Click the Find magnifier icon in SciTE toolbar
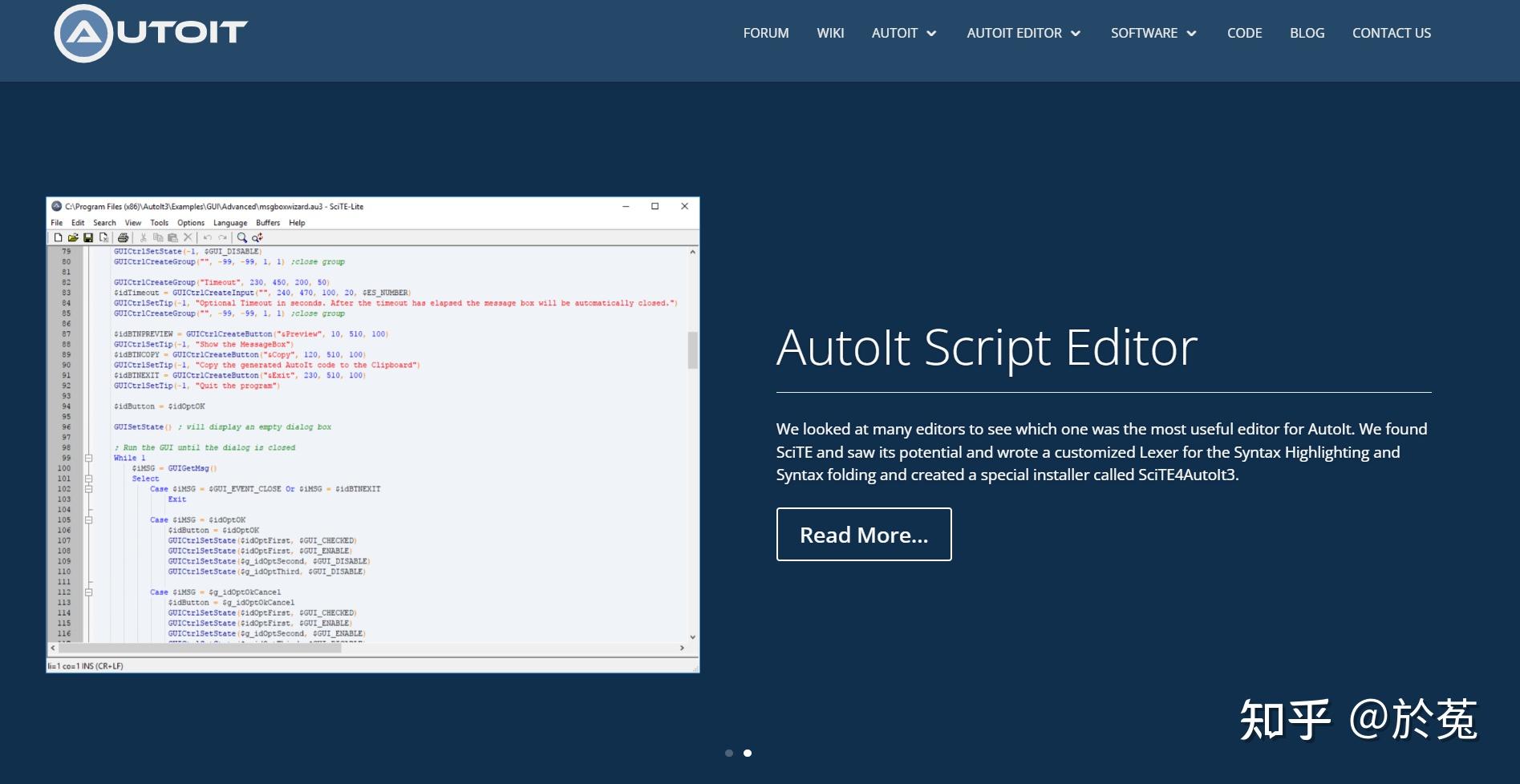 tap(242, 237)
